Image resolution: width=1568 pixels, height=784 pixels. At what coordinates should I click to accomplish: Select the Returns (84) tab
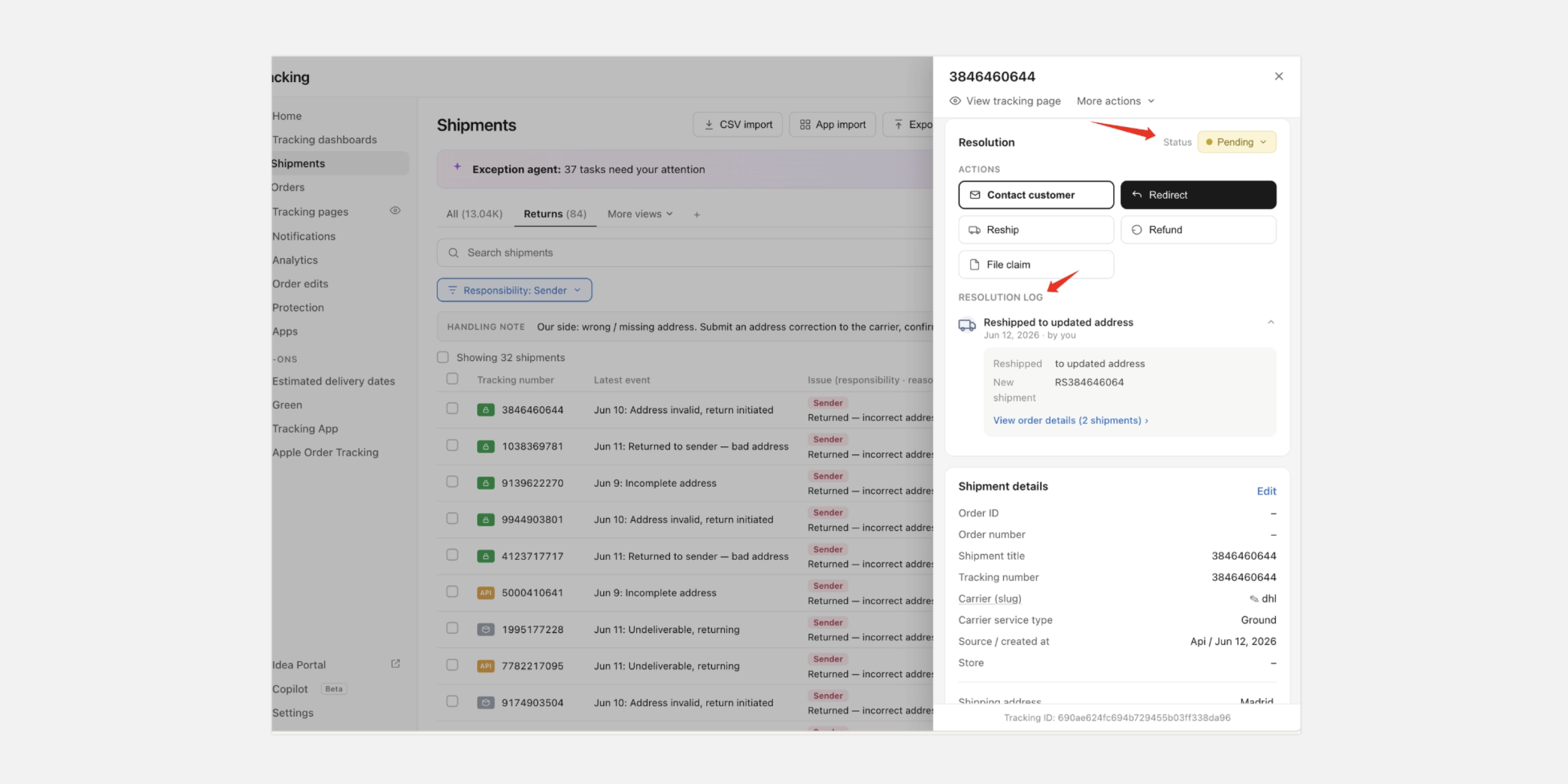pos(555,214)
